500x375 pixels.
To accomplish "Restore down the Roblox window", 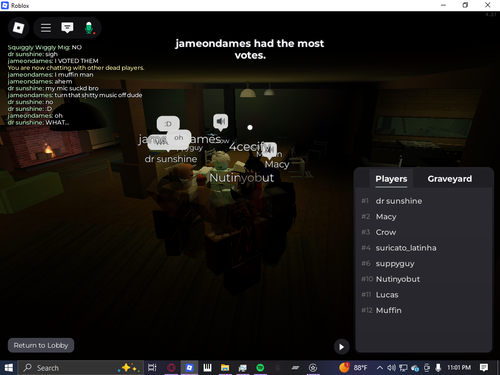I will point(465,5).
